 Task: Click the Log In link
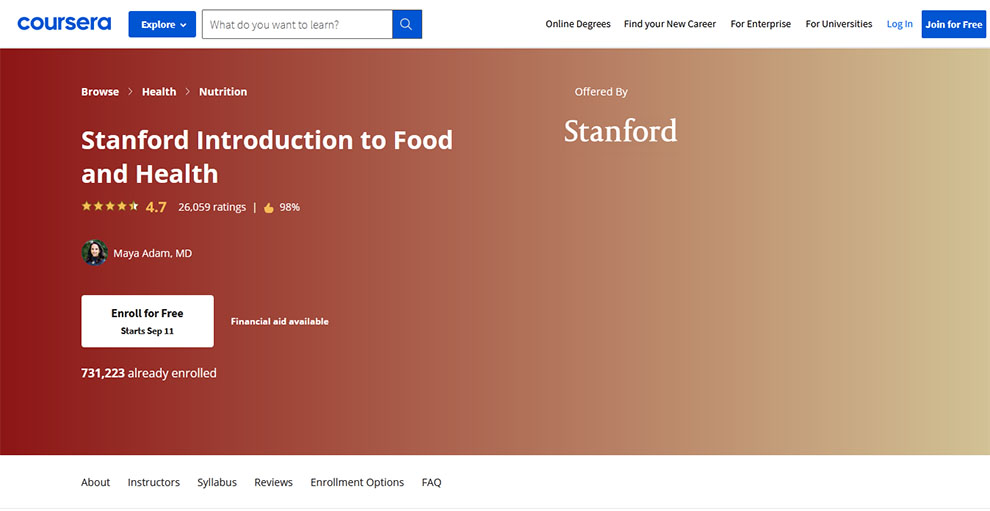click(x=899, y=24)
